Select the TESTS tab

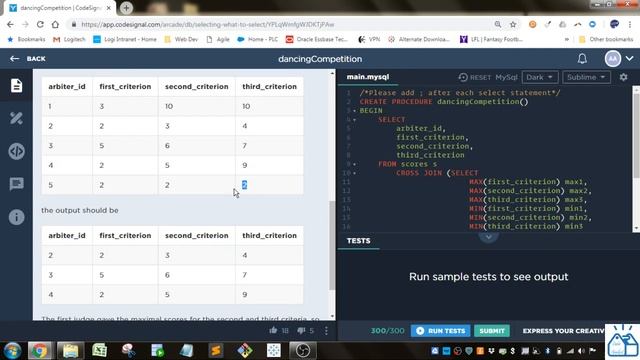358,241
